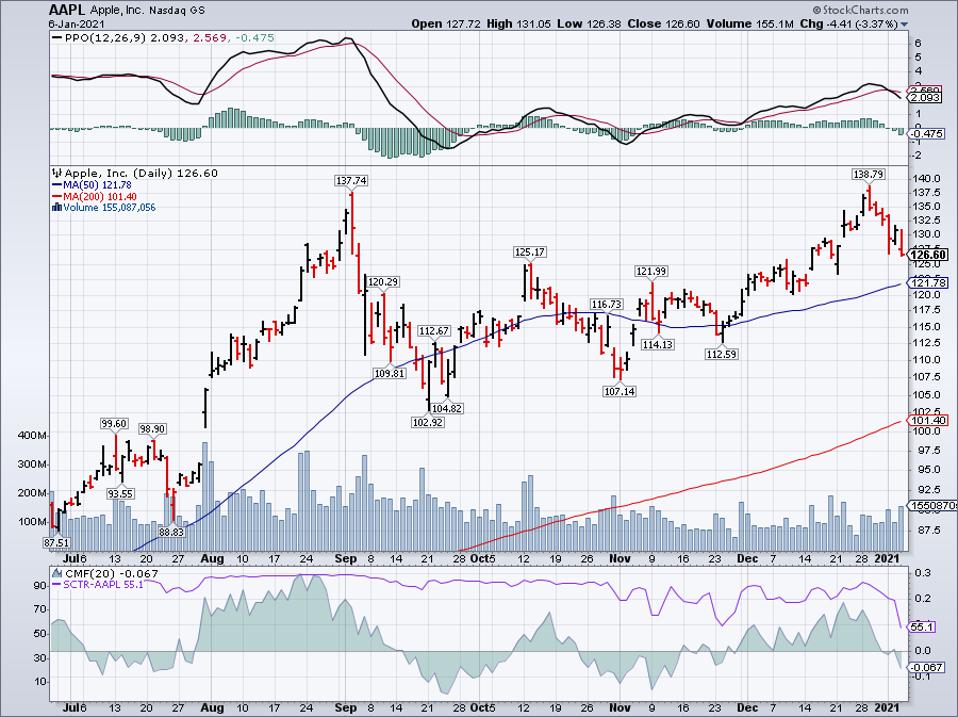Screen dimensions: 958x717
Task: Click the bar-chart icon before Apple, Inc. (Daily)
Action: point(58,173)
